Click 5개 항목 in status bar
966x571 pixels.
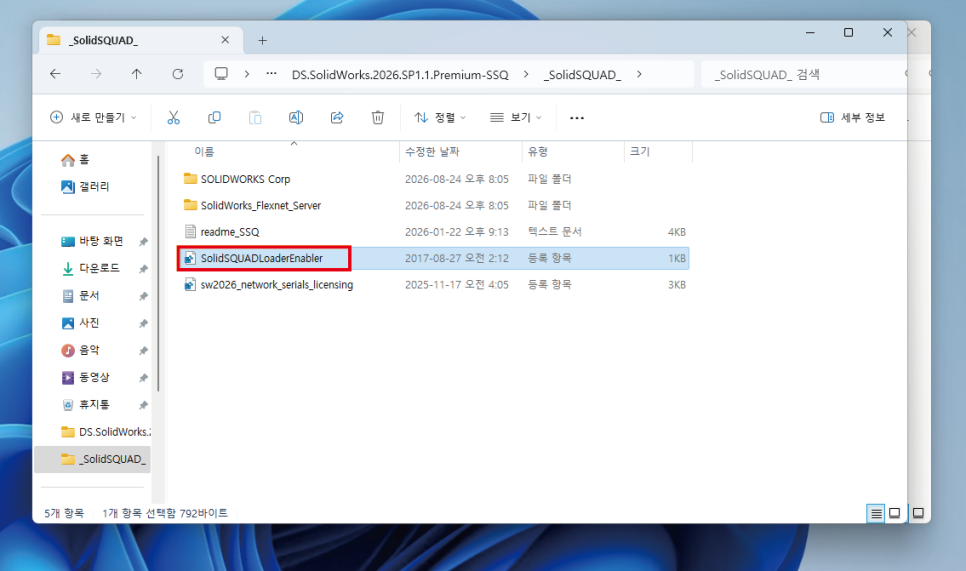[x=64, y=512]
